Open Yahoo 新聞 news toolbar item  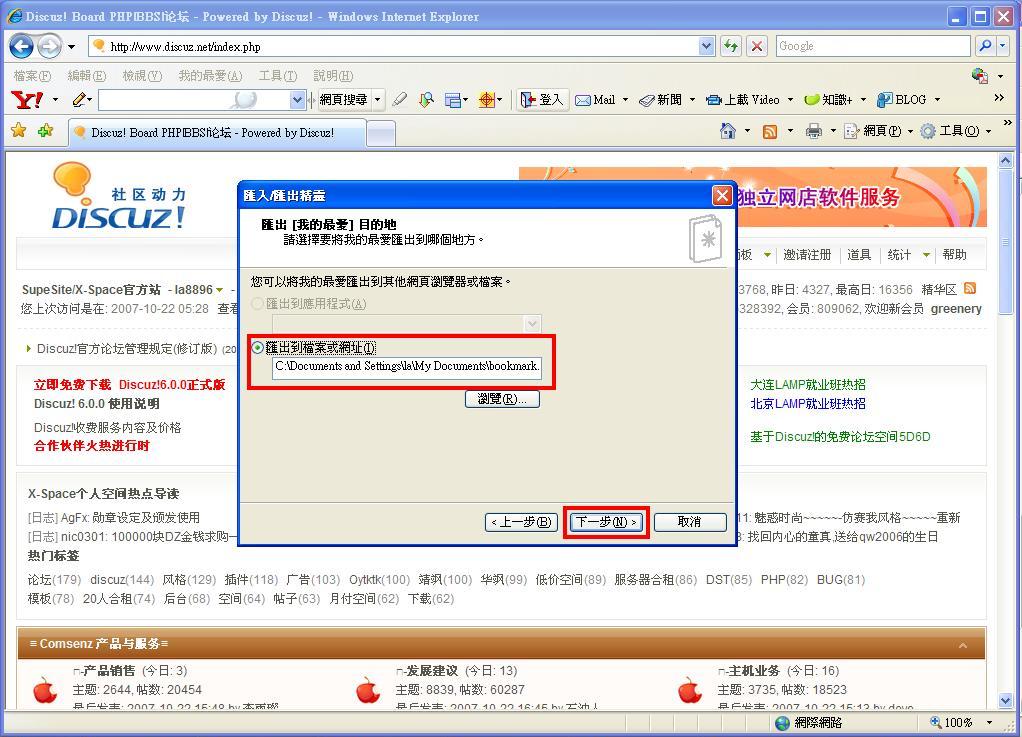(661, 100)
